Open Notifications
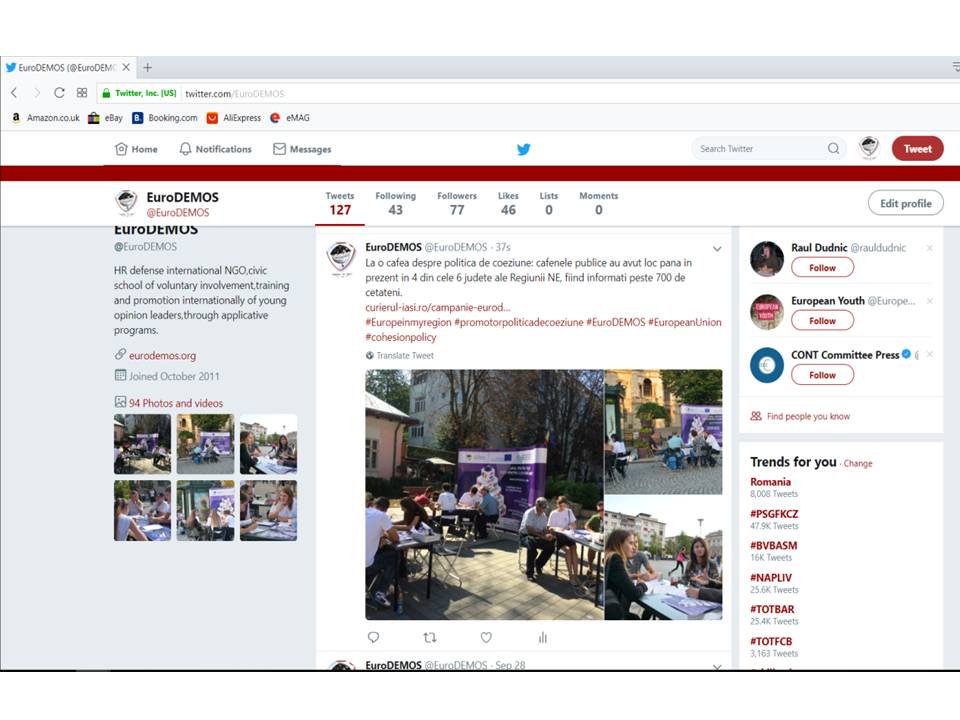The width and height of the screenshot is (960, 720). pos(215,149)
